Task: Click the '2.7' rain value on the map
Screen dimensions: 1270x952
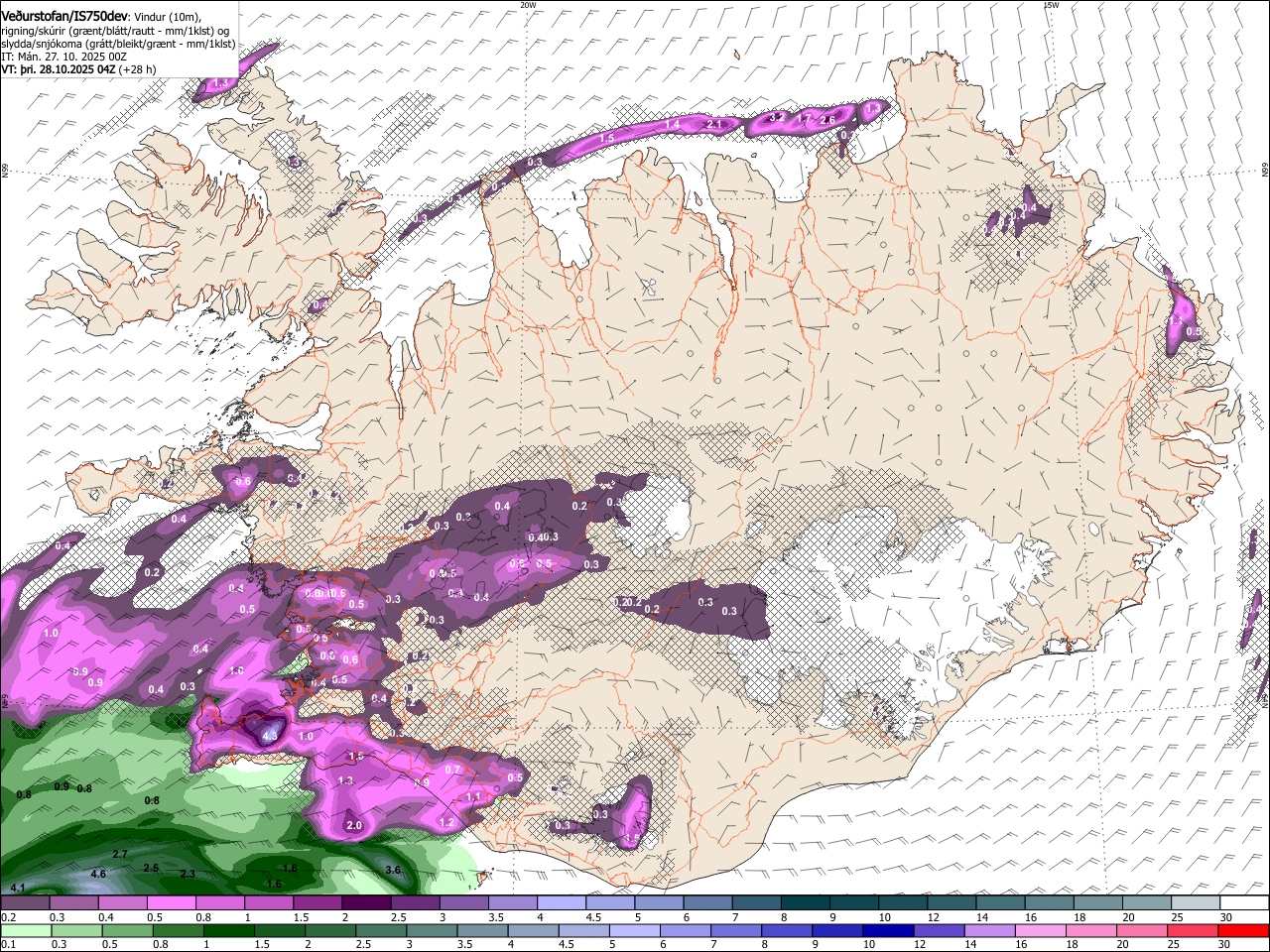Action: tap(120, 854)
